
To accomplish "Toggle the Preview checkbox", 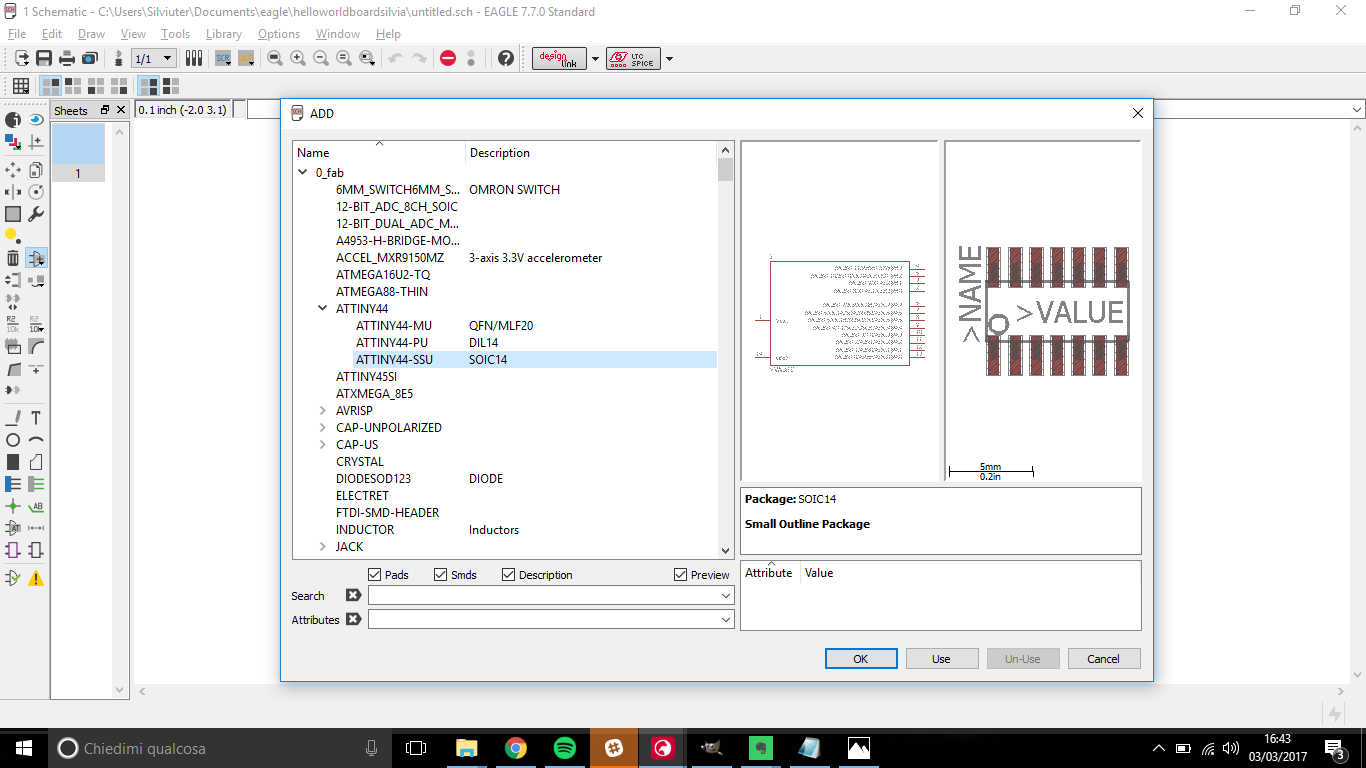I will (x=681, y=575).
